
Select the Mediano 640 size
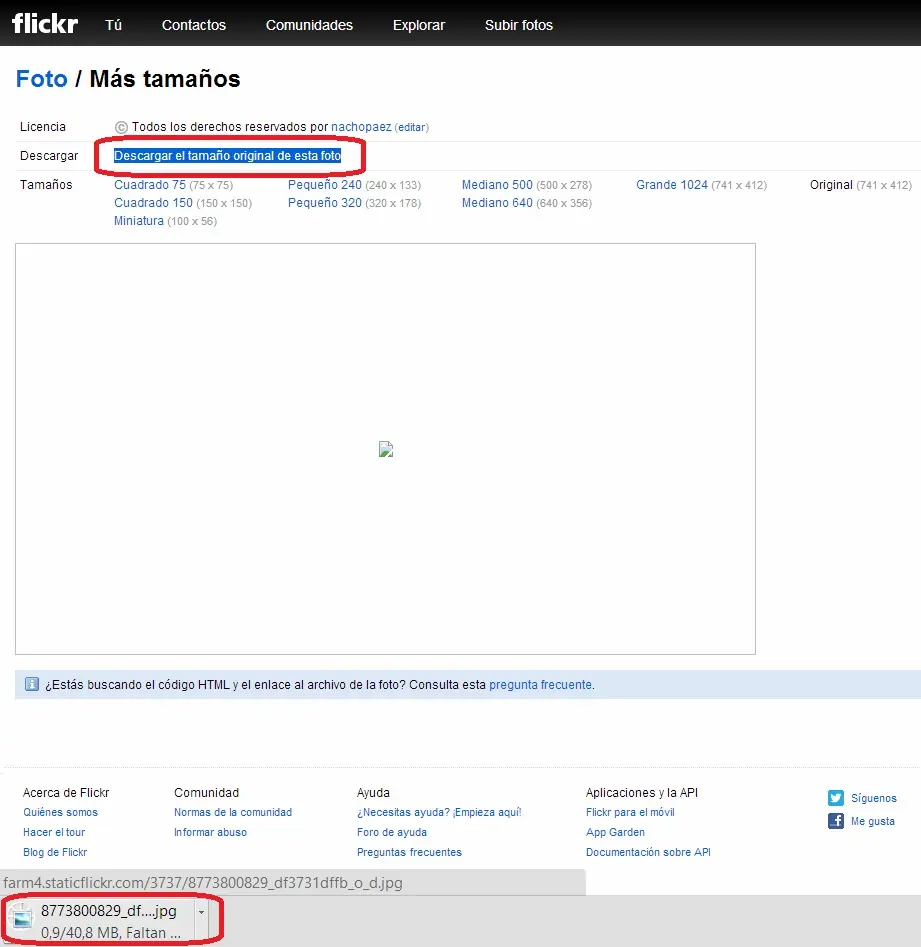497,203
